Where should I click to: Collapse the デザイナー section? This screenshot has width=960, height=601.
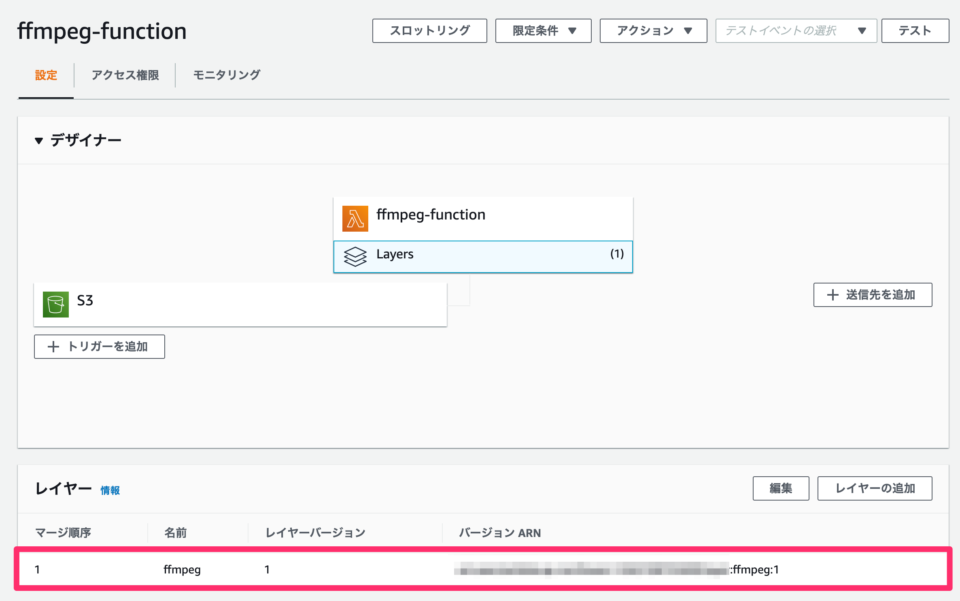pos(38,140)
